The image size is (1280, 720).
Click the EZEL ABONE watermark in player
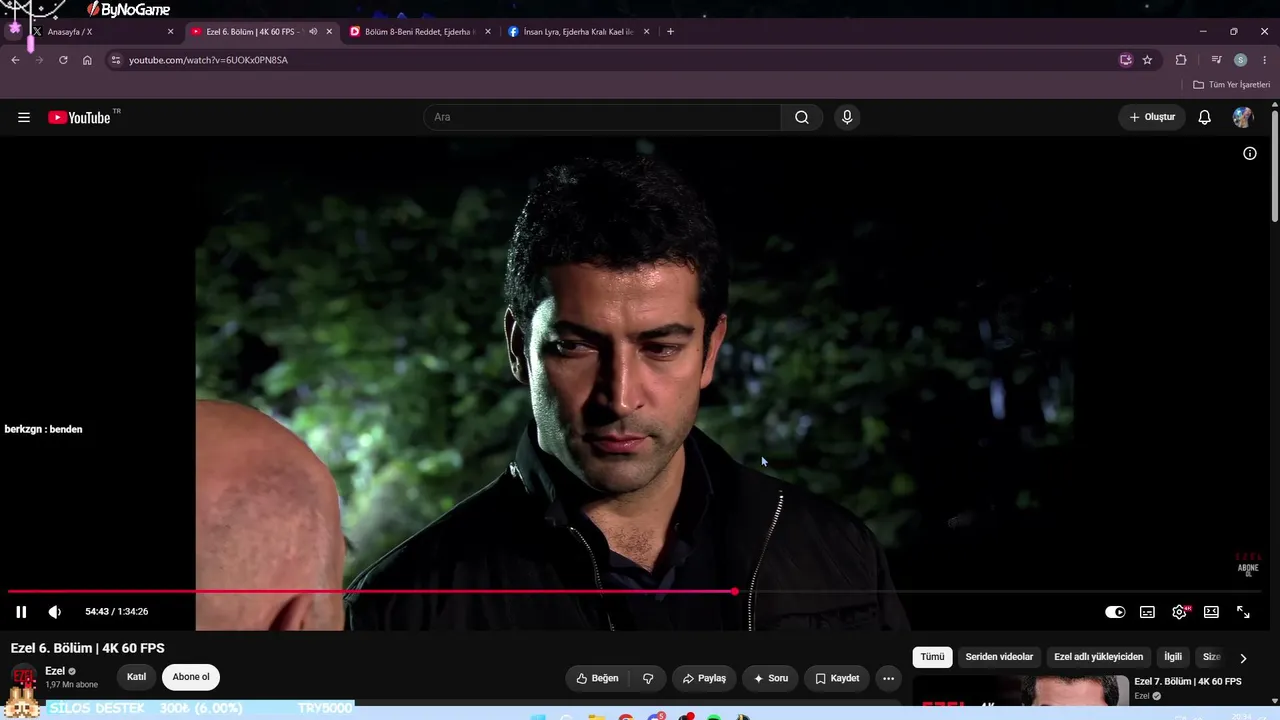tap(1248, 565)
